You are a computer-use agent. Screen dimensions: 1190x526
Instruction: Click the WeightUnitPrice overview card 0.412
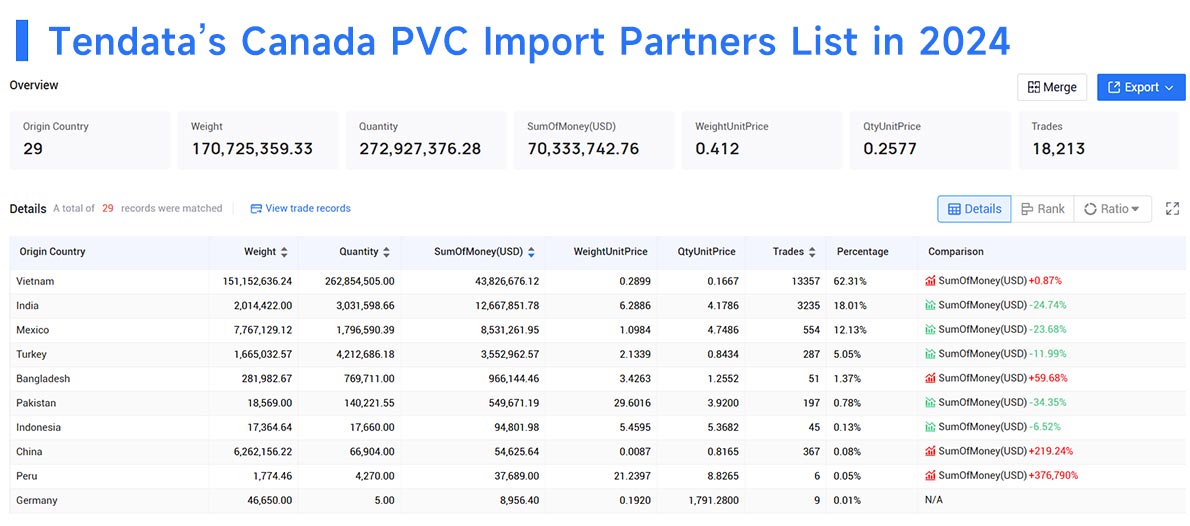pyautogui.click(x=762, y=140)
